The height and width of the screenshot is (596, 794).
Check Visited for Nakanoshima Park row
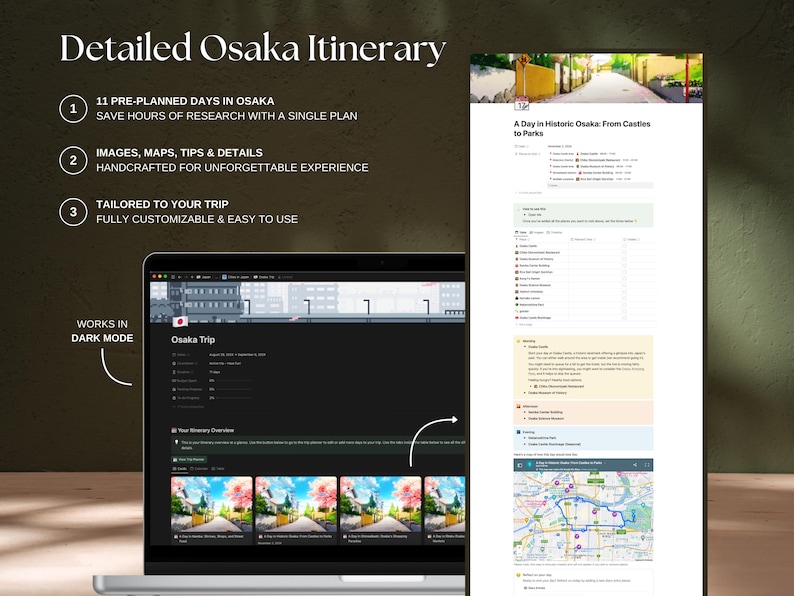point(624,304)
